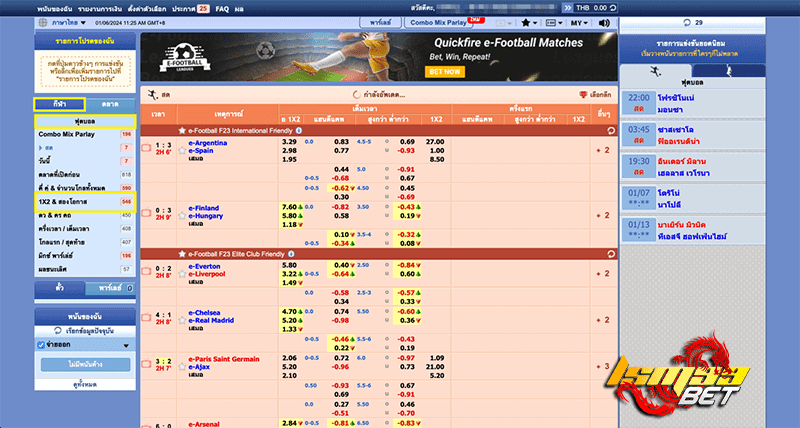Viewport: 800px width, 428px height.
Task: Open Combo Mix Parlay in sidebar list
Action: (85, 135)
